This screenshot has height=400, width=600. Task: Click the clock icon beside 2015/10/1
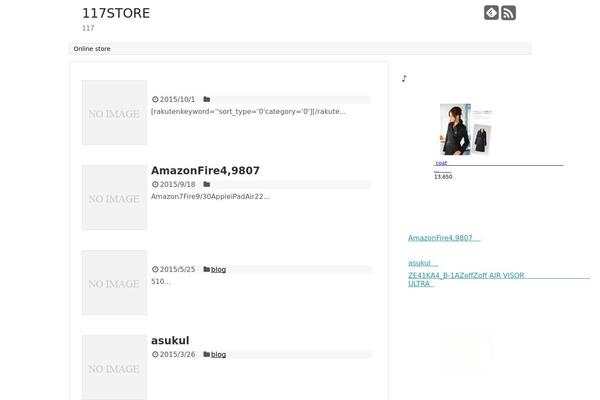coord(155,99)
